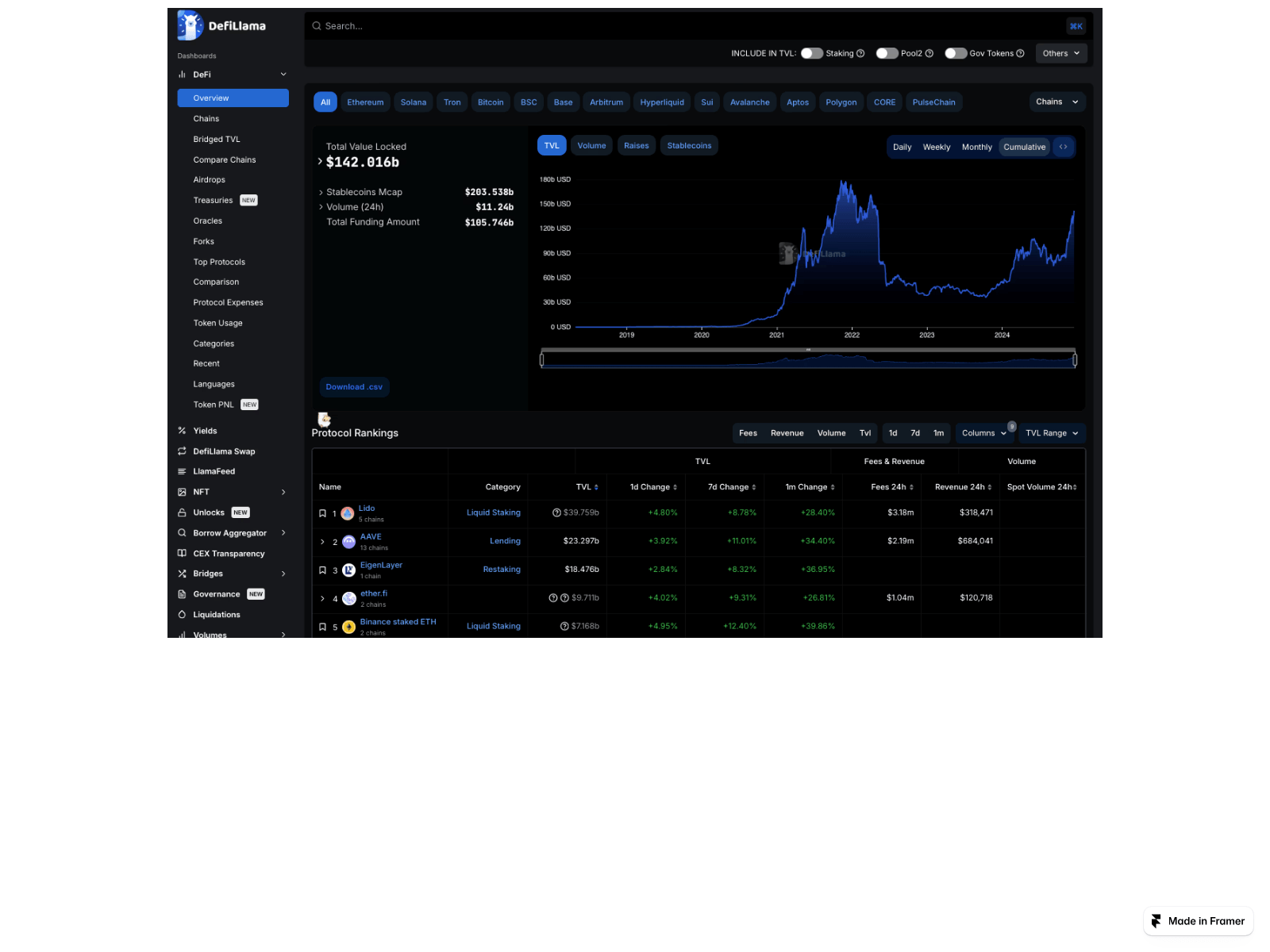Click the DeFi bar-chart icon in sidebar

182,75
